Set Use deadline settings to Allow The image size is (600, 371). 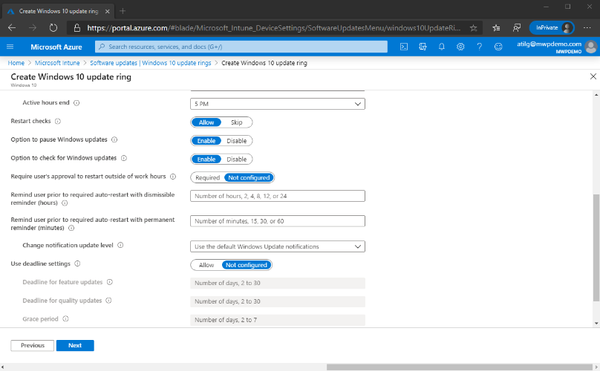[206, 265]
